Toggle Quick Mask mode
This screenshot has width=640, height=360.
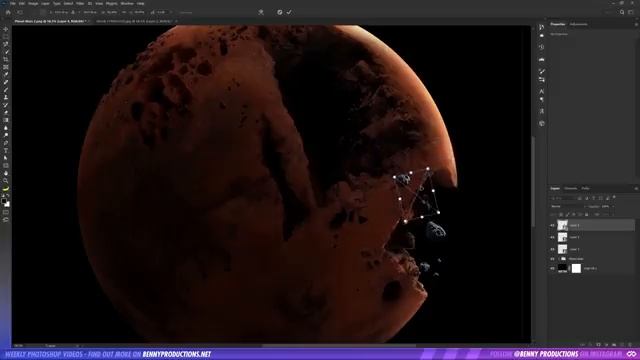[6, 212]
